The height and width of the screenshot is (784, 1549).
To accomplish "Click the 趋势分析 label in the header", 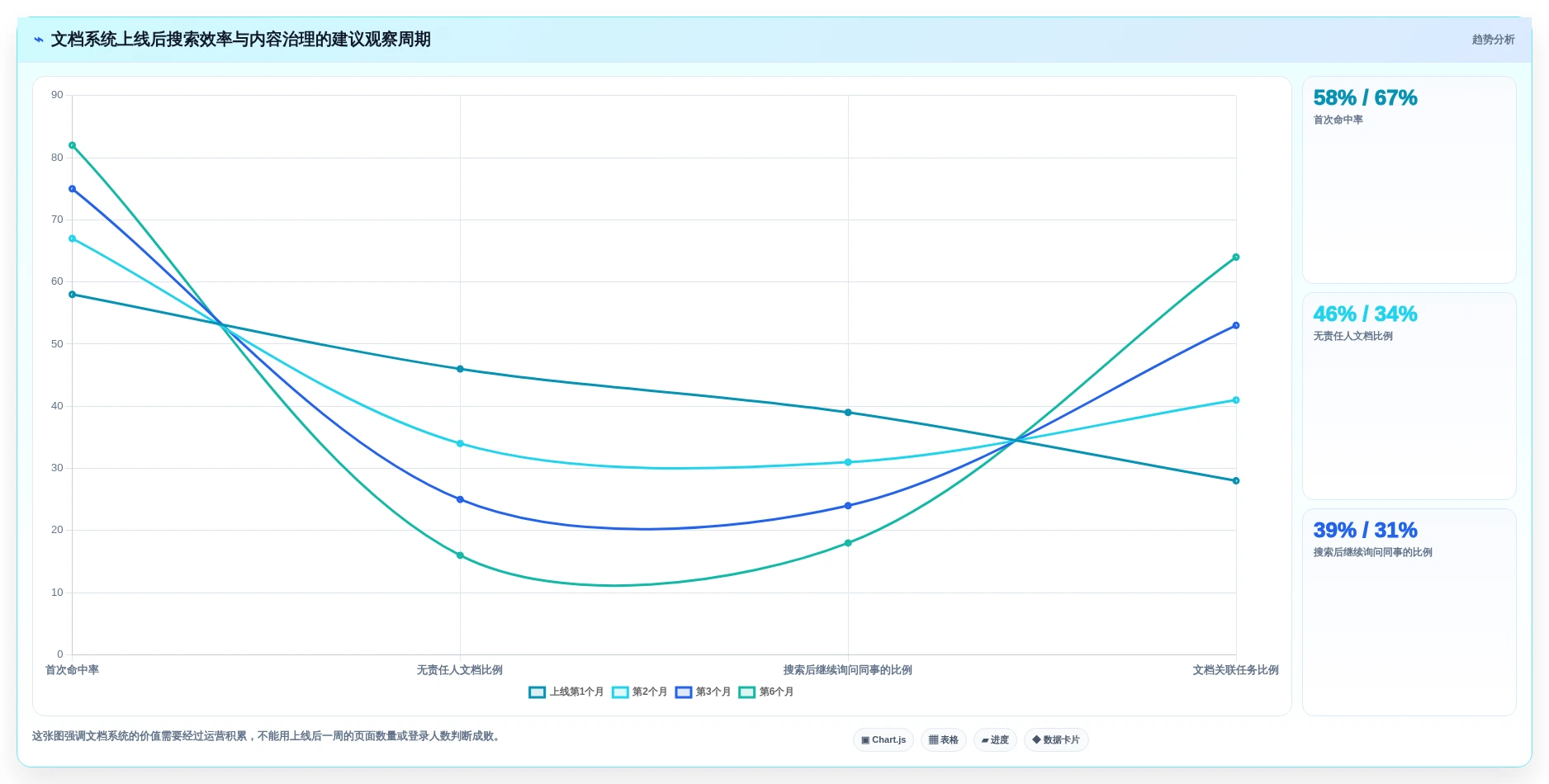I will (x=1493, y=40).
